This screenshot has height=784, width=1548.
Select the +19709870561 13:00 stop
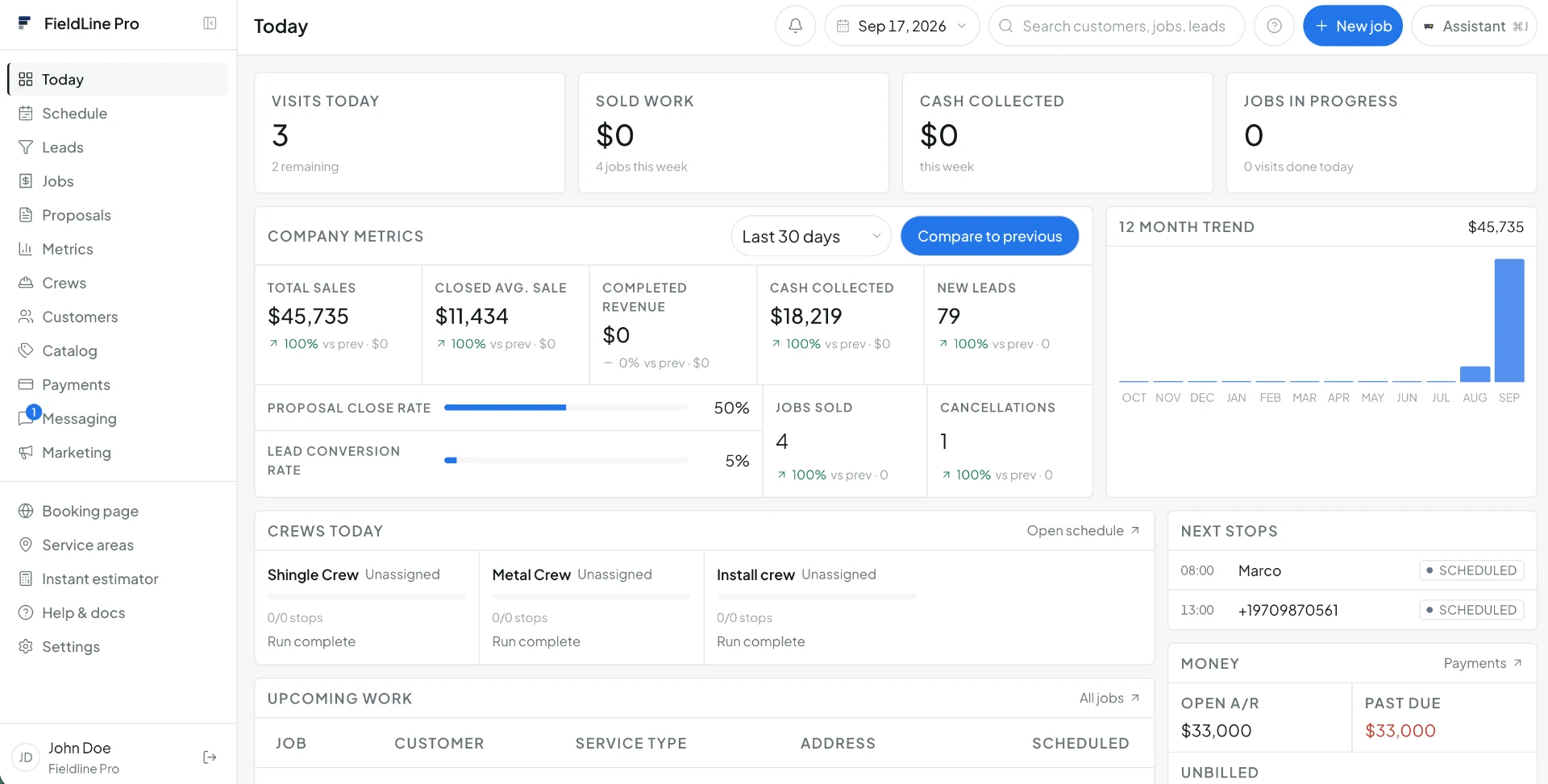(x=1351, y=610)
